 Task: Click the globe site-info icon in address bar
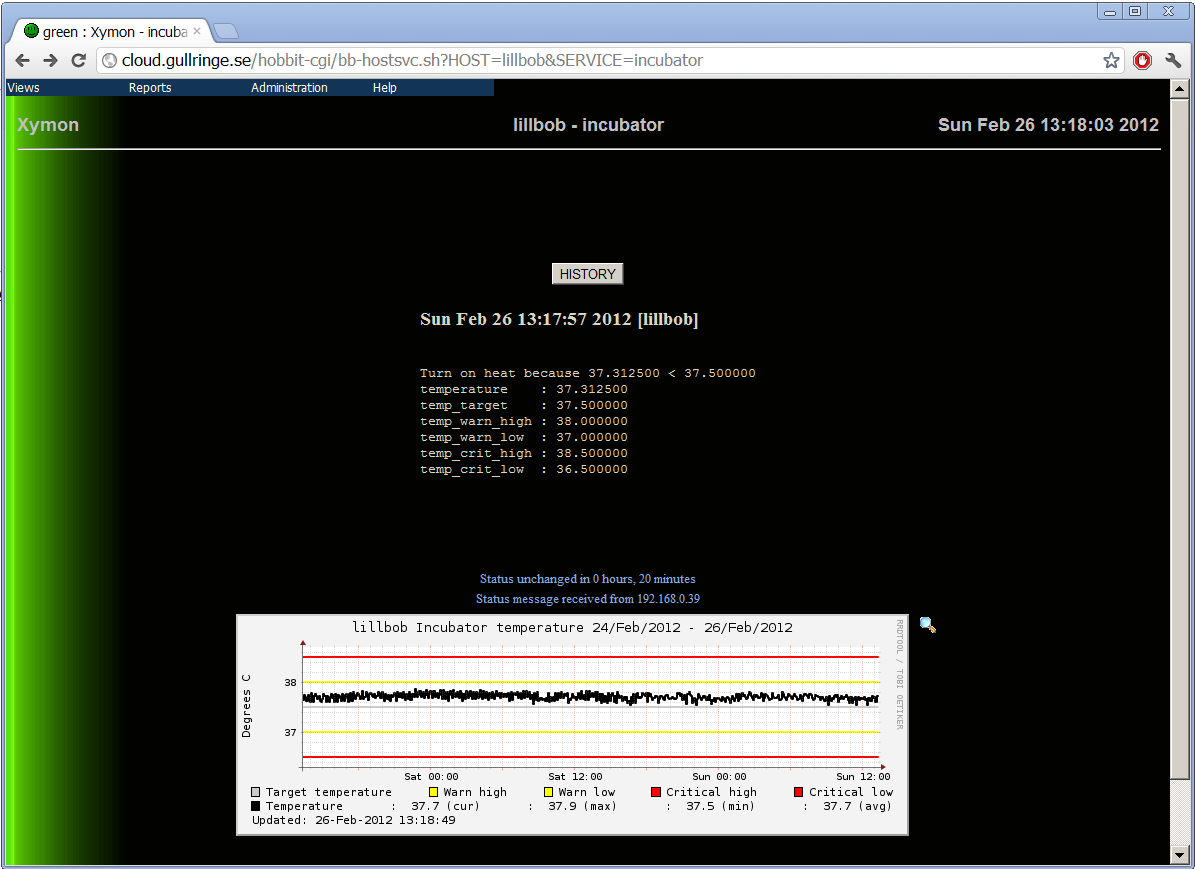coord(109,60)
